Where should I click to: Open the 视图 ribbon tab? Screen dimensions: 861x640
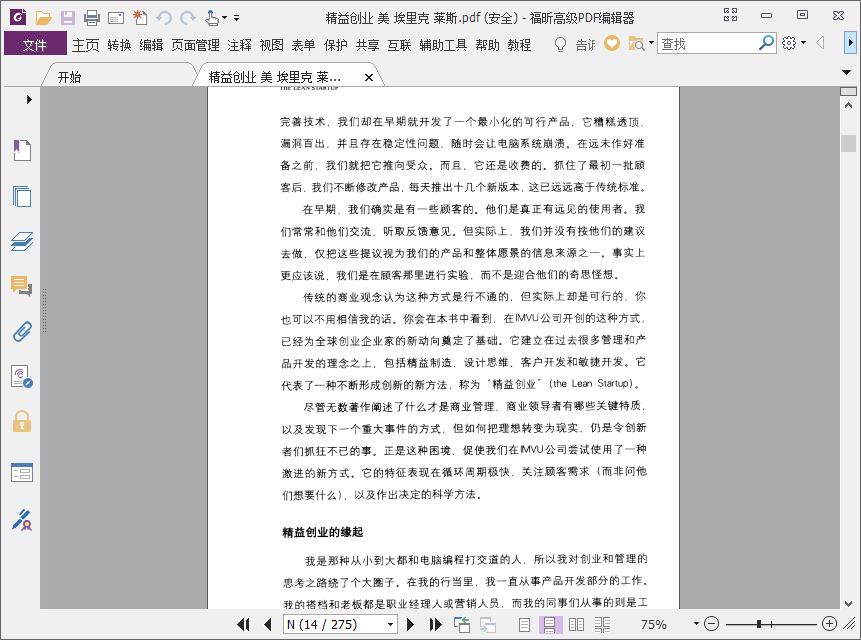271,45
